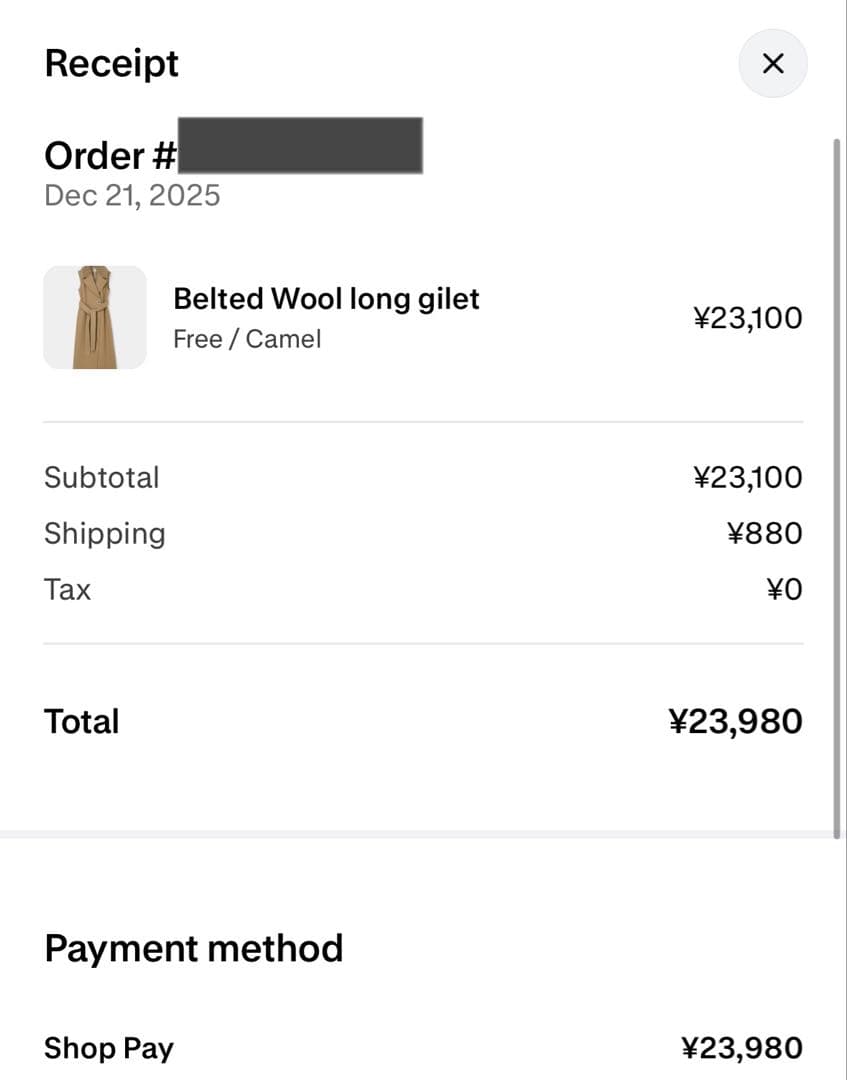Click the gilet product thumbnail image

pos(95,317)
